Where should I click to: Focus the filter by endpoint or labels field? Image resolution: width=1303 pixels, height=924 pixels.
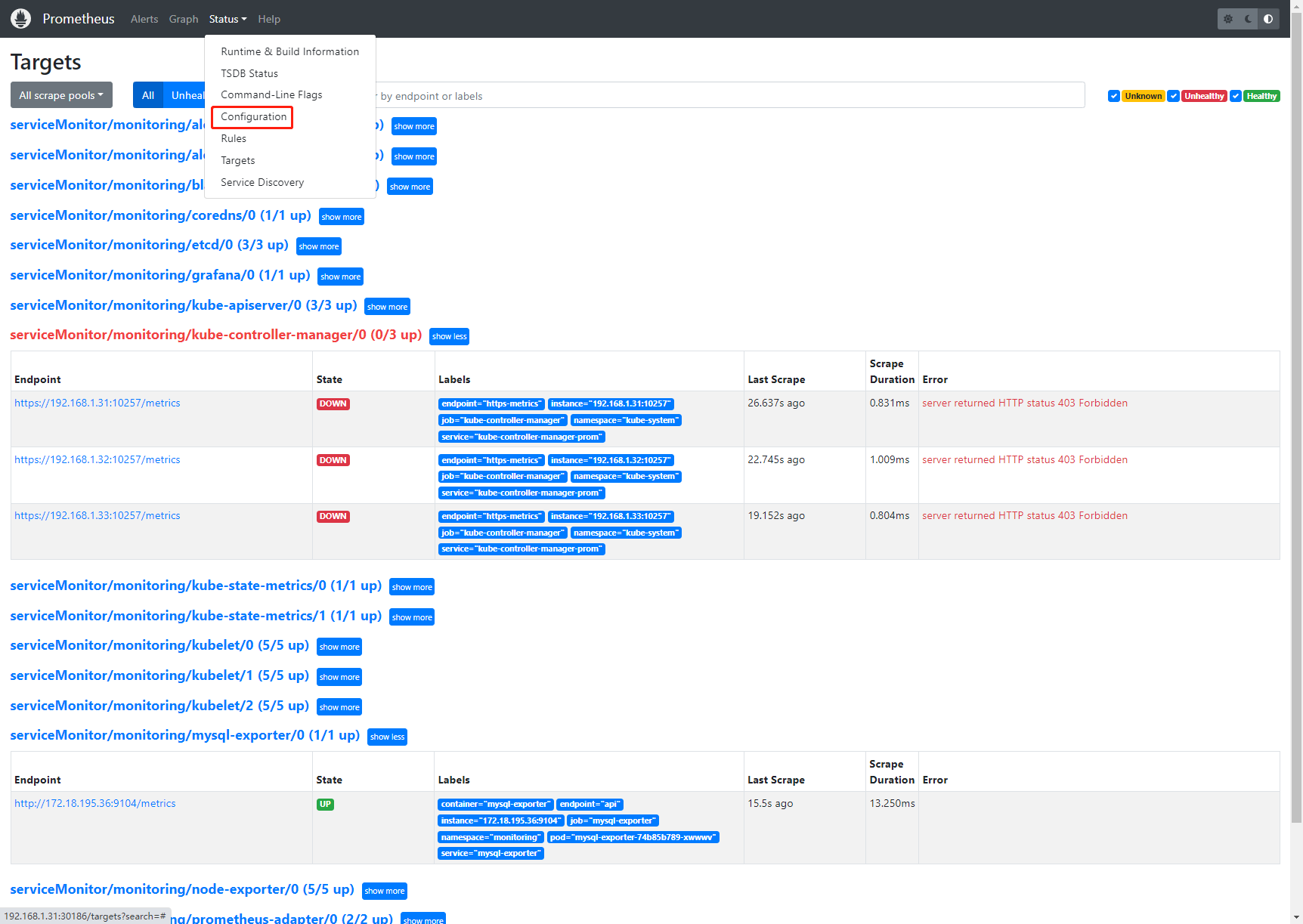729,95
